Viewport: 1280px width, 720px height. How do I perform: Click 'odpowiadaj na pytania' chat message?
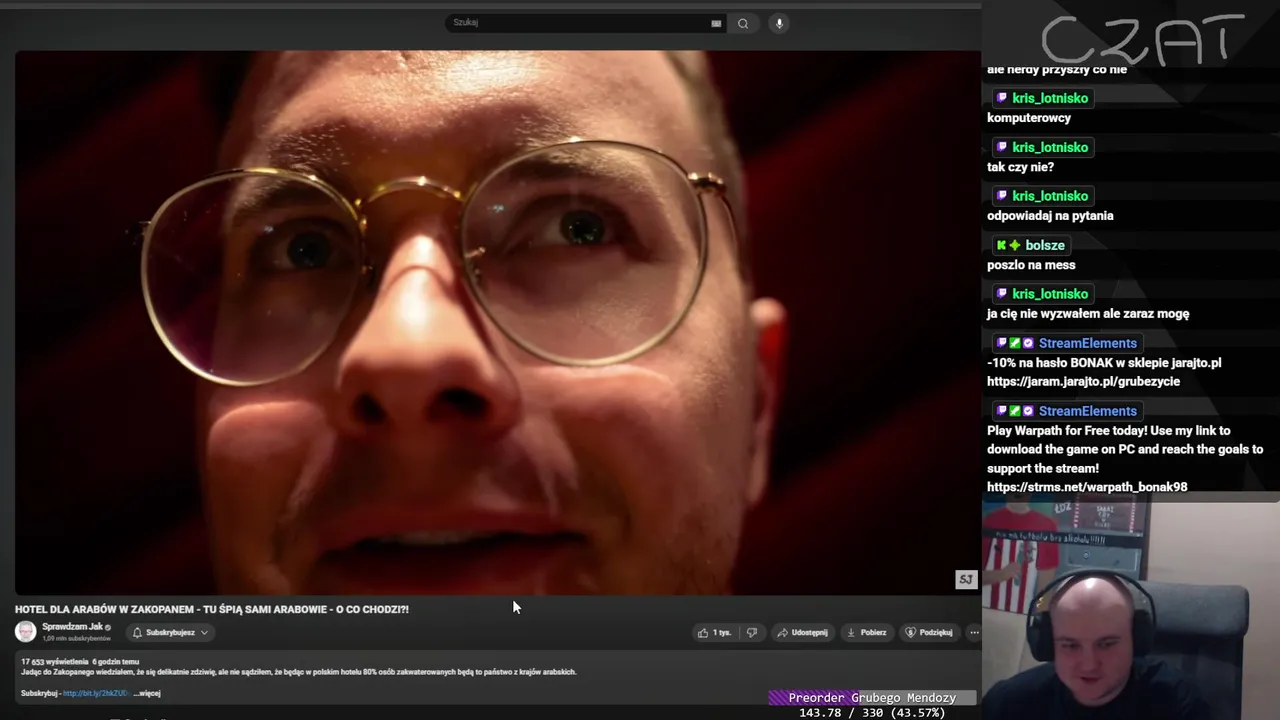(1050, 216)
